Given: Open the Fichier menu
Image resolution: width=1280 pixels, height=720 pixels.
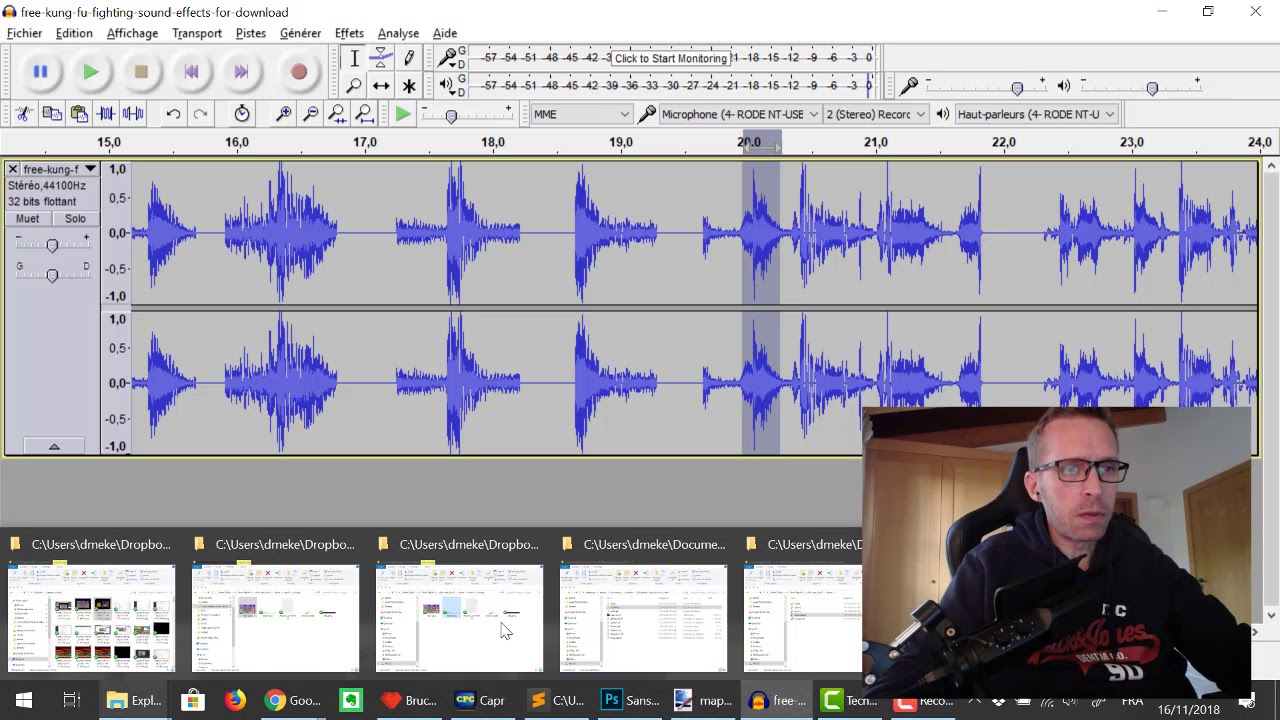Looking at the screenshot, I should click(x=25, y=33).
